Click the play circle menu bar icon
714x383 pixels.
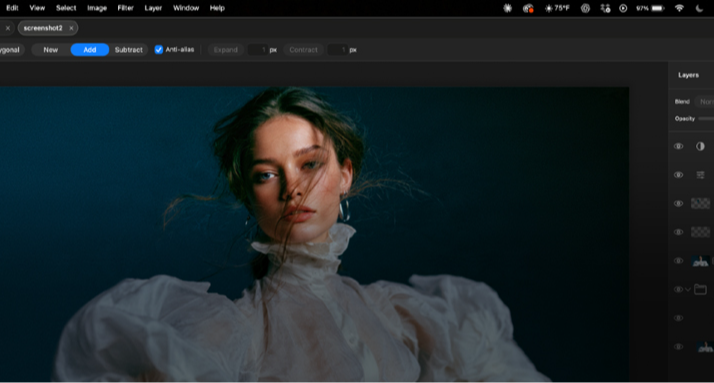tap(623, 8)
